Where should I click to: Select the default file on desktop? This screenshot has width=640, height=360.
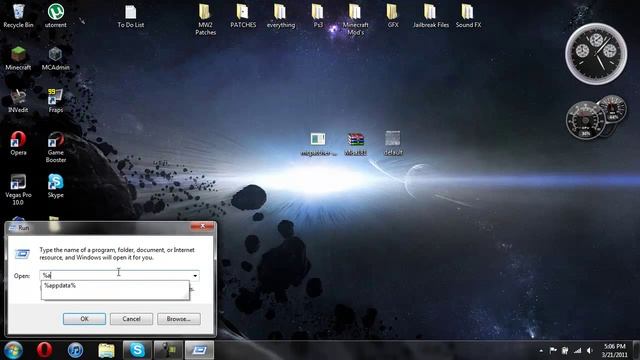(393, 144)
